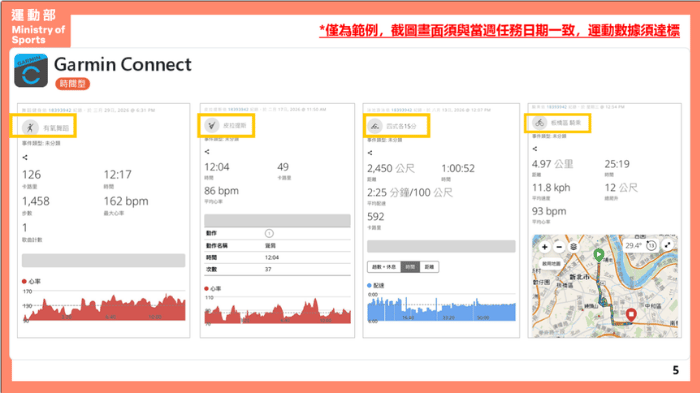Click the 592 calories value
700x393 pixels.
coord(375,217)
